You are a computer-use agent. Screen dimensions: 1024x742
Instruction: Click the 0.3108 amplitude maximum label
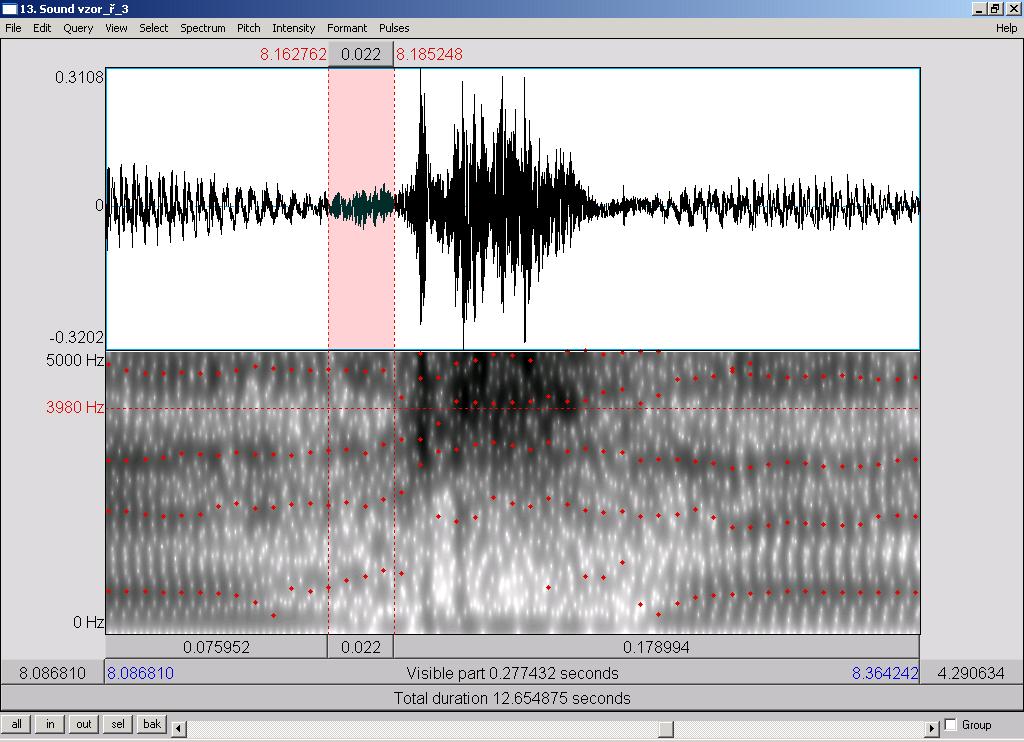point(79,77)
